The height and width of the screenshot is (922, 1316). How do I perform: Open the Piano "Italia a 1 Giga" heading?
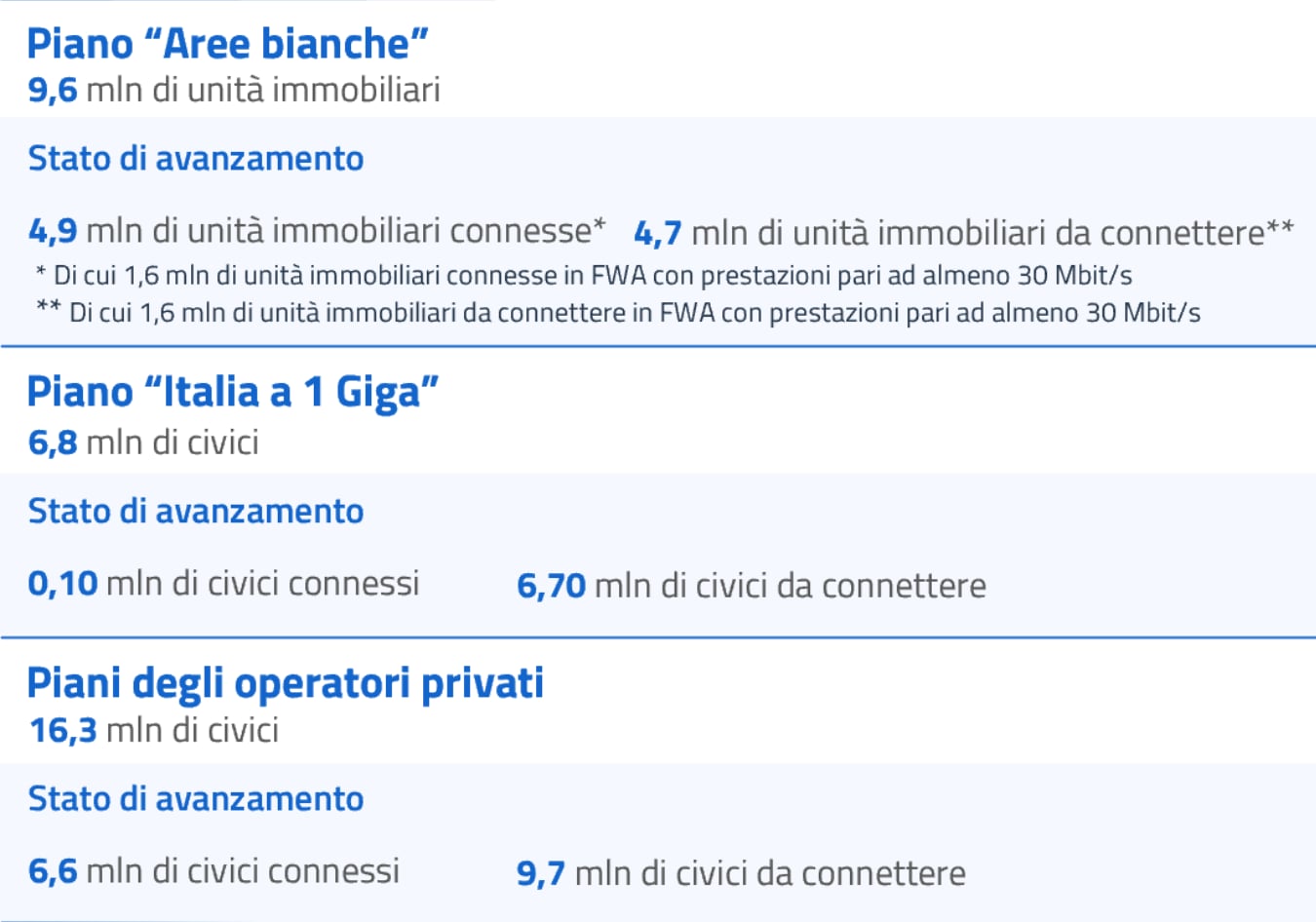[233, 392]
